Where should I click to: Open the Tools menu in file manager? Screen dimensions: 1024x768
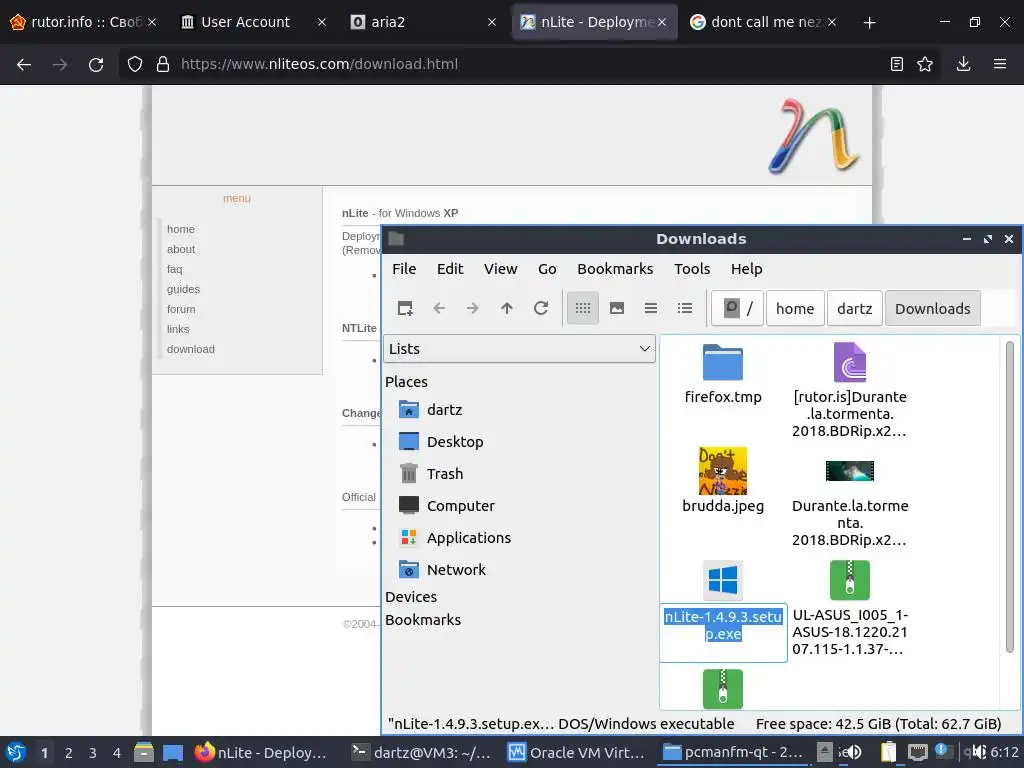click(x=692, y=269)
